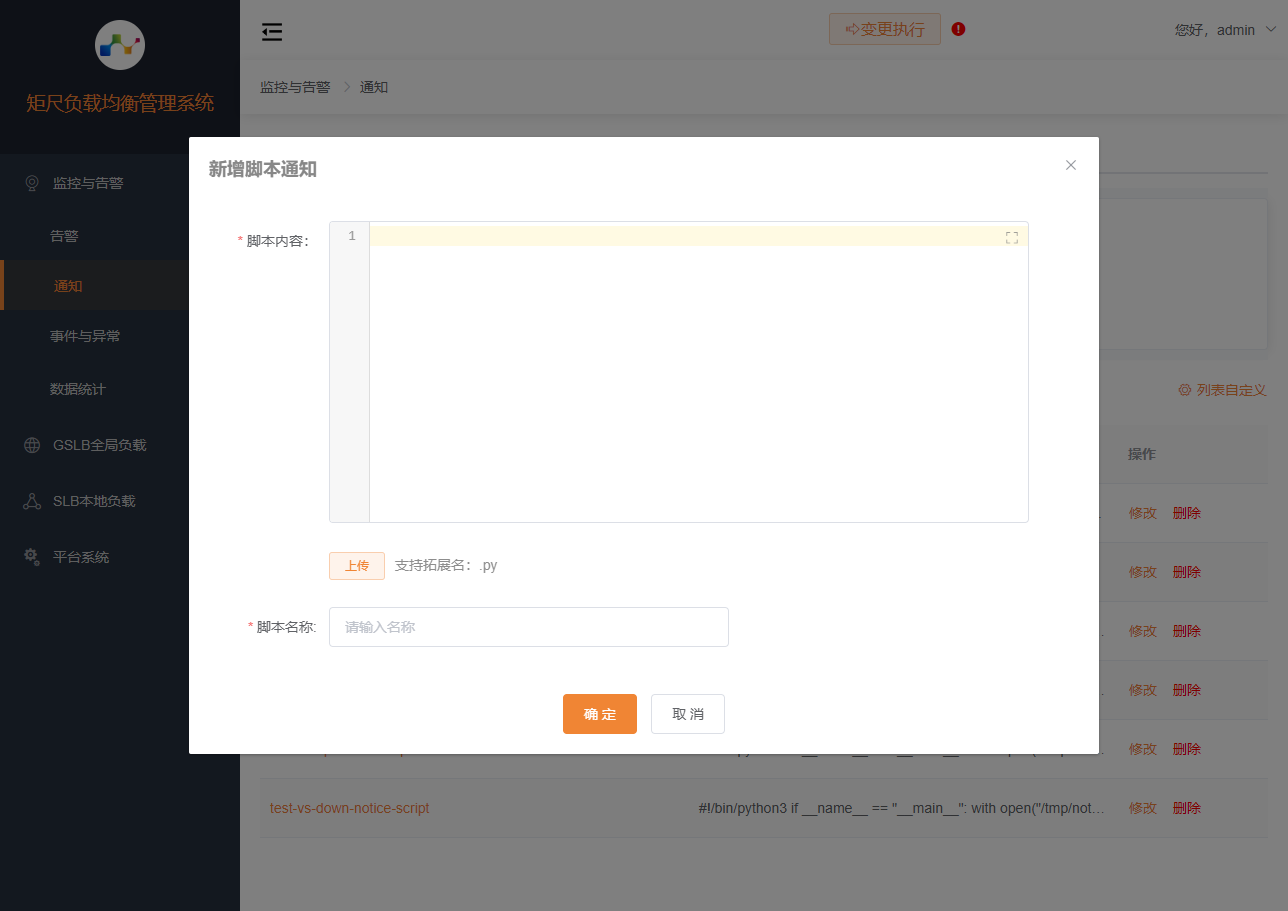Upload a .py script with 上传
Image resolution: width=1288 pixels, height=911 pixels.
coord(356,565)
